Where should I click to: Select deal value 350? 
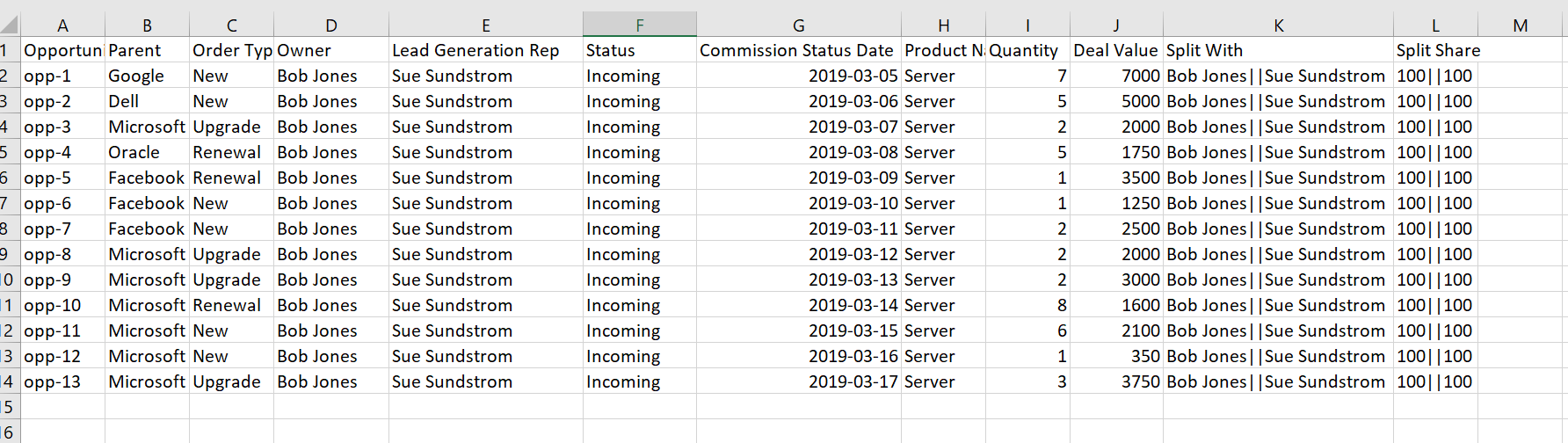pos(1116,356)
